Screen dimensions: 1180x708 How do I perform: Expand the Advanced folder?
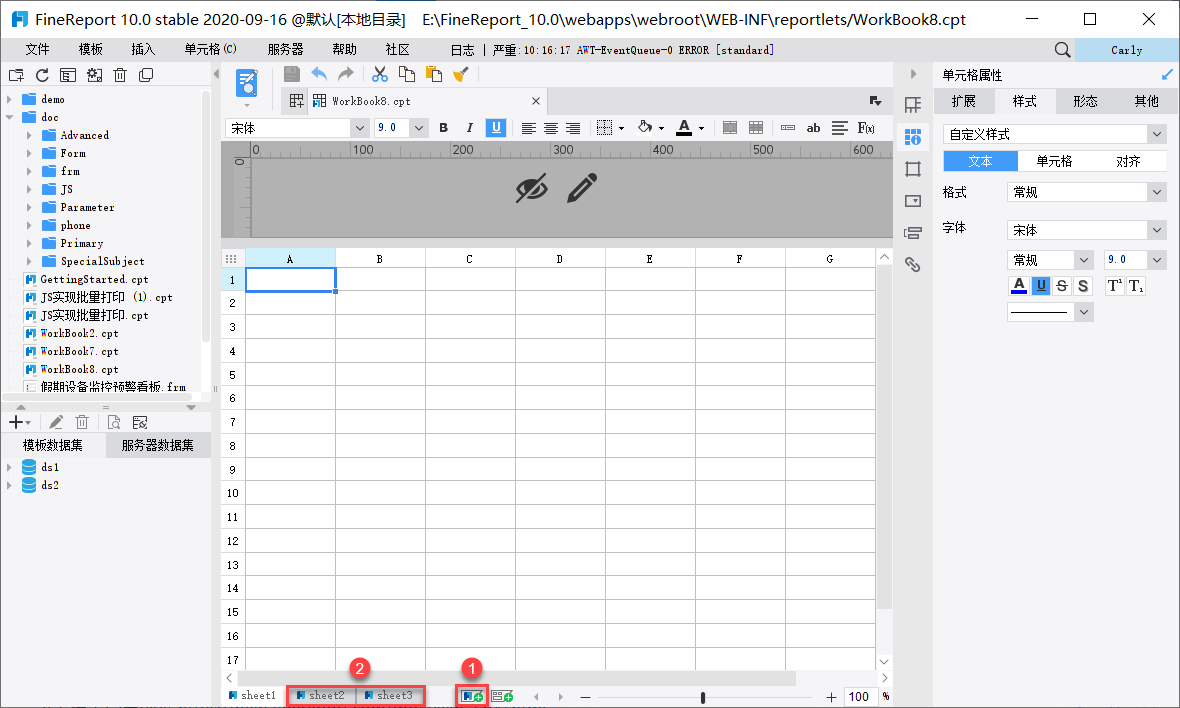click(x=29, y=135)
